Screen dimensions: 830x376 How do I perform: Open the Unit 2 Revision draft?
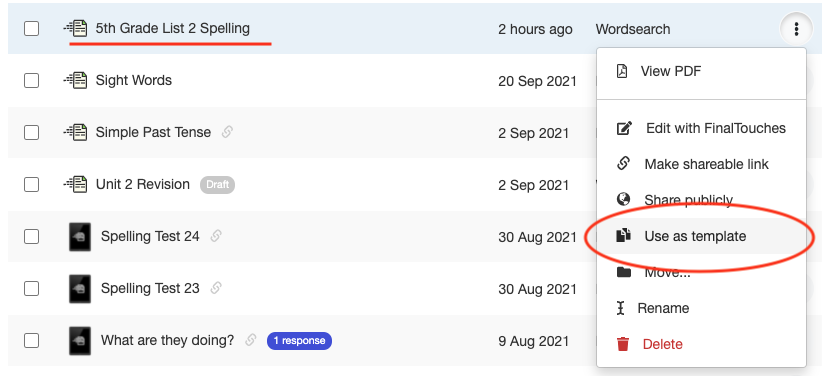(x=142, y=184)
